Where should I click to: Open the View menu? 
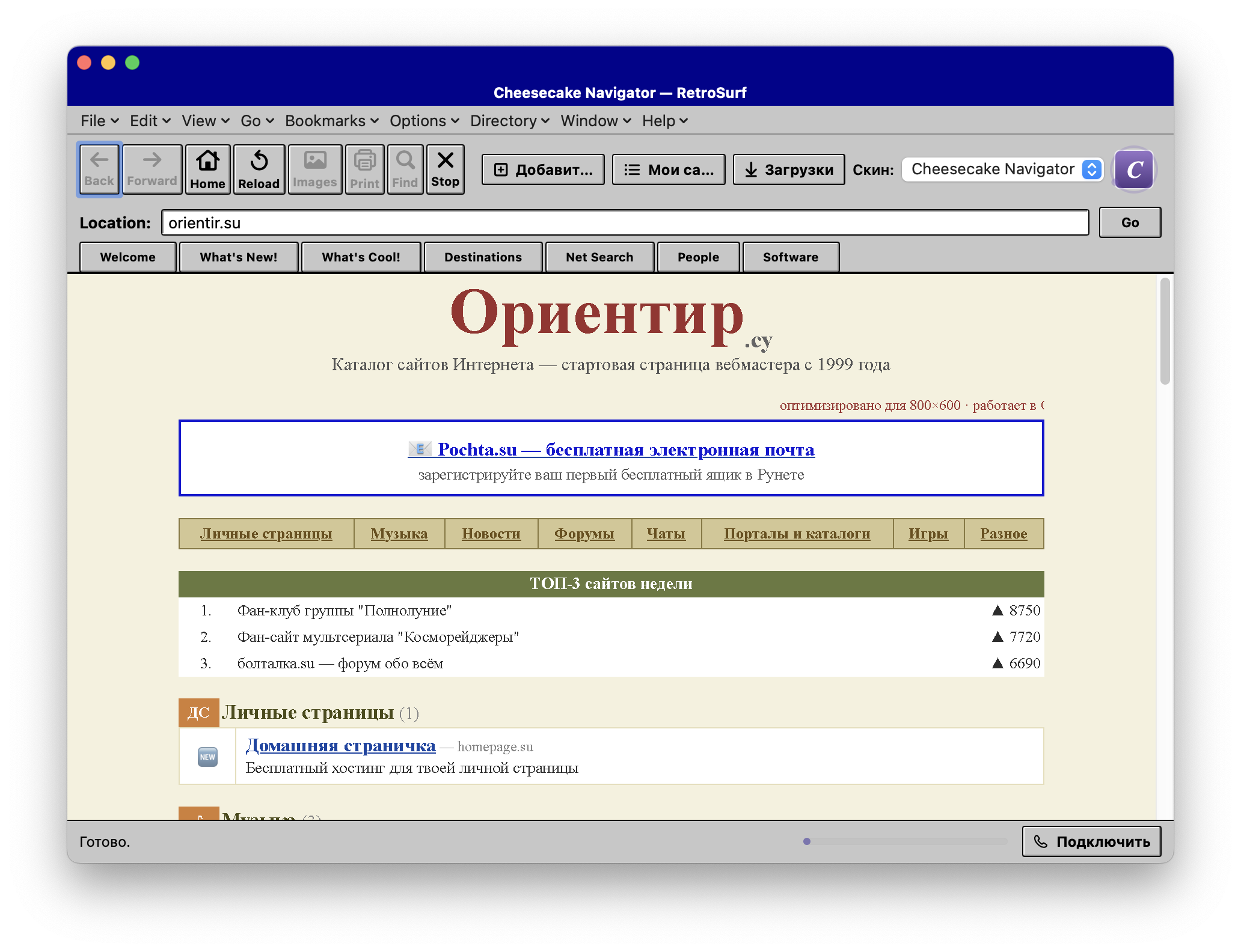206,121
